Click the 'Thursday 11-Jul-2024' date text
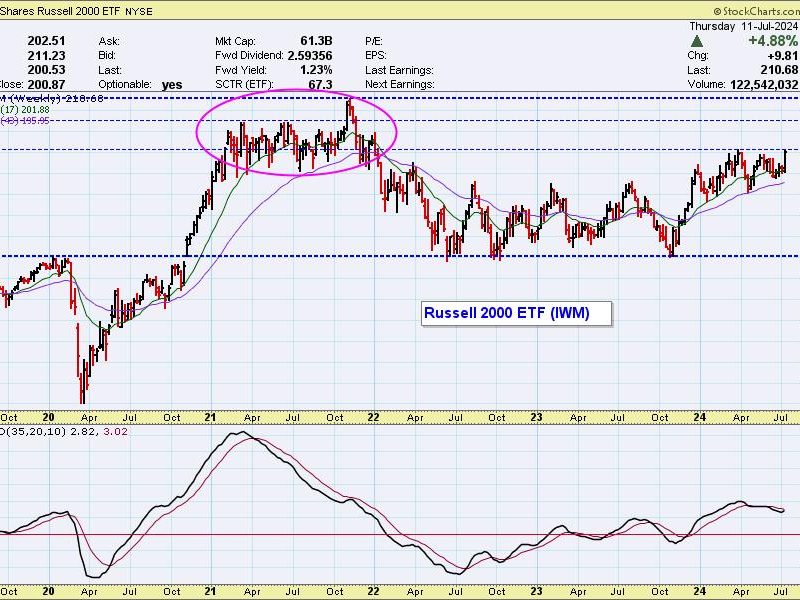Viewport: 800px width, 600px height. 743,26
